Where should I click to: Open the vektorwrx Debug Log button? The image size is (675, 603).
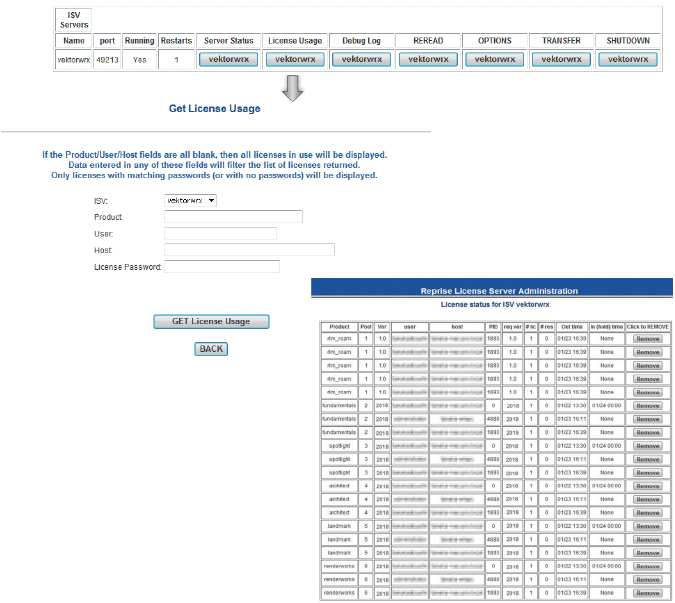[362, 59]
